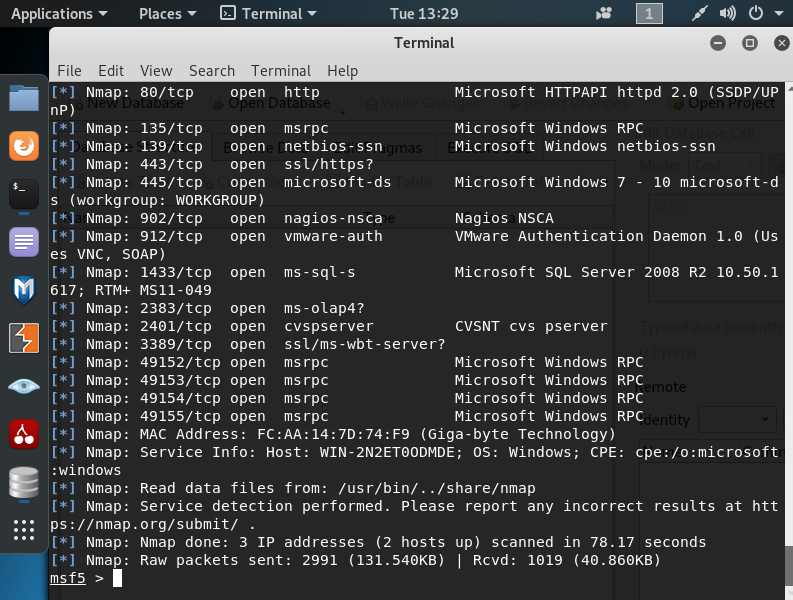This screenshot has height=600, width=793.
Task: Open the eye-shaped icon in dock
Action: tap(24, 387)
